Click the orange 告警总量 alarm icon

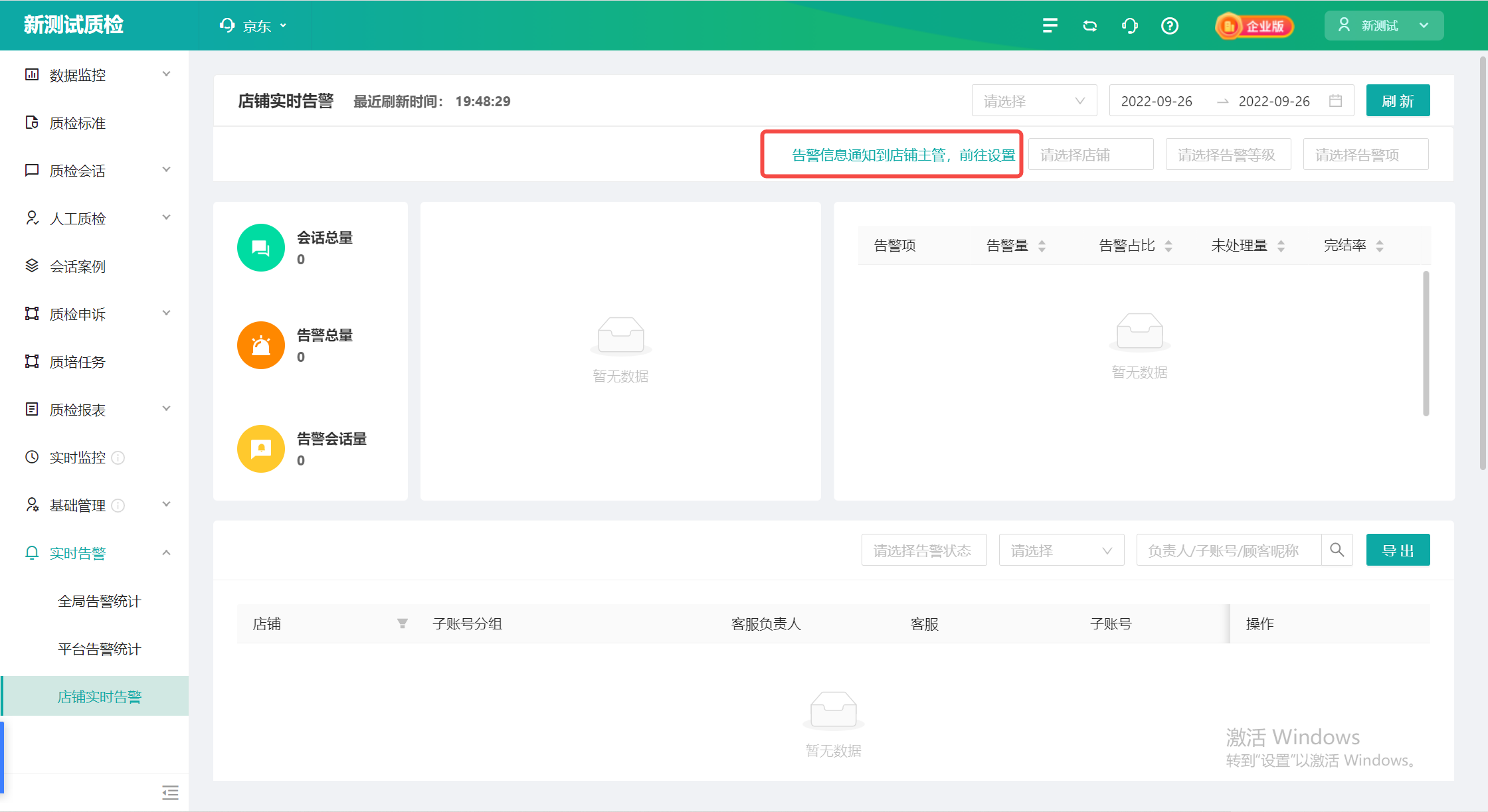pyautogui.click(x=261, y=345)
